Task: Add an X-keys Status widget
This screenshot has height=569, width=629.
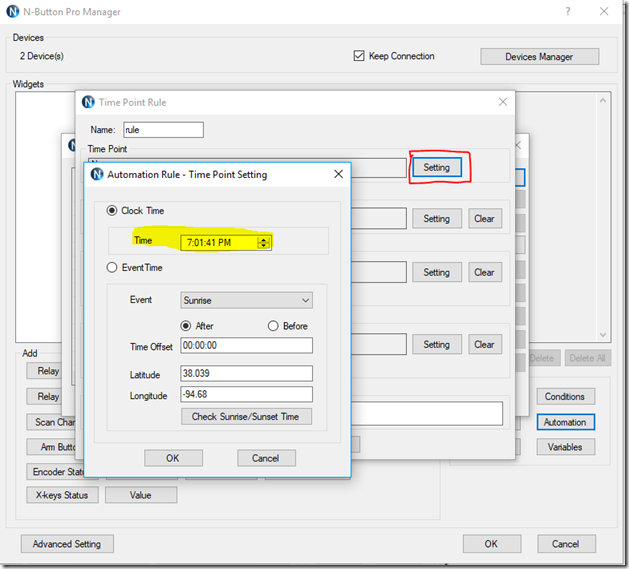Action: coord(62,495)
